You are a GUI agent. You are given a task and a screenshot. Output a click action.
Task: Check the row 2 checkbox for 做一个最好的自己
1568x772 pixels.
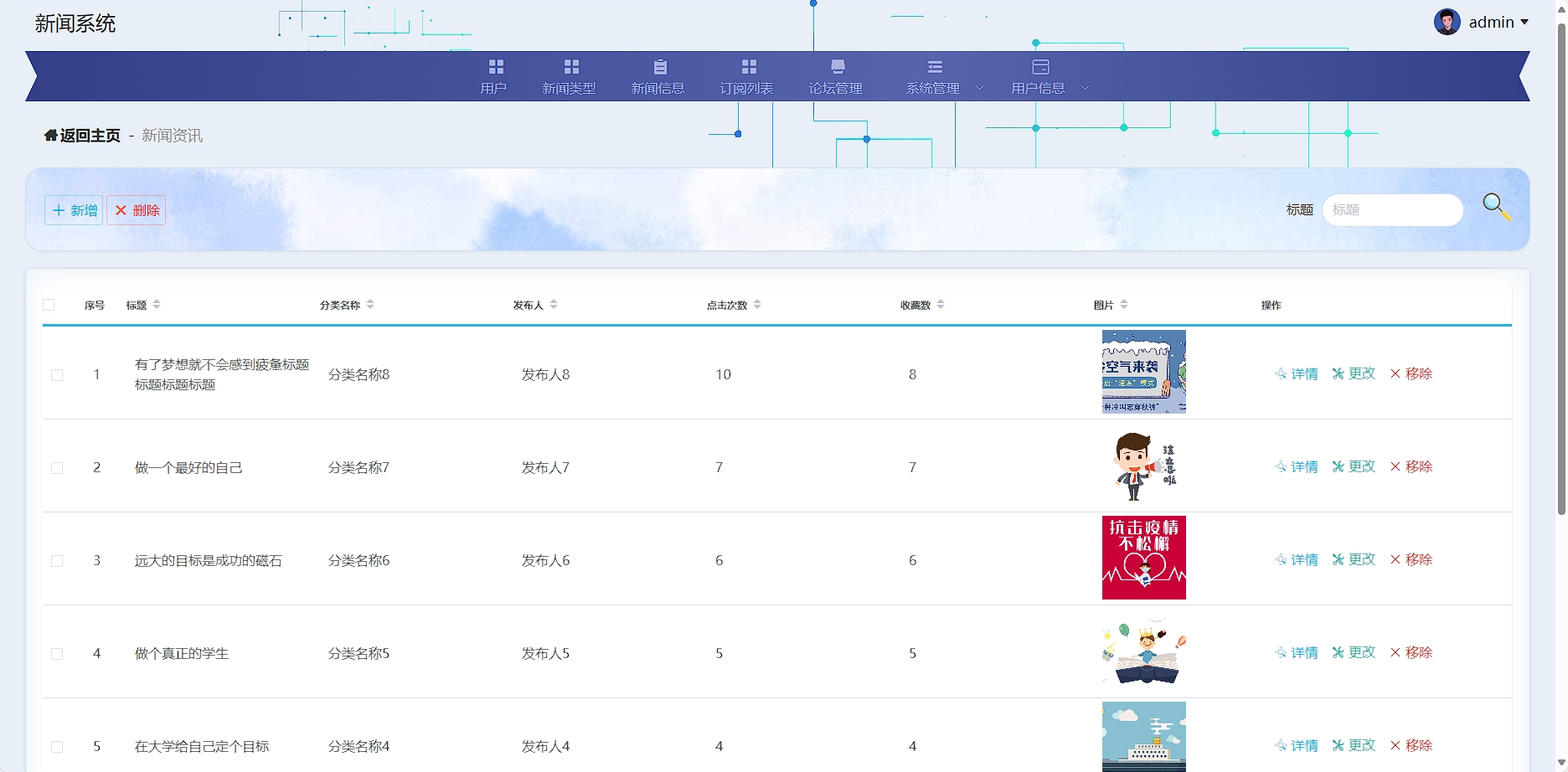[57, 468]
